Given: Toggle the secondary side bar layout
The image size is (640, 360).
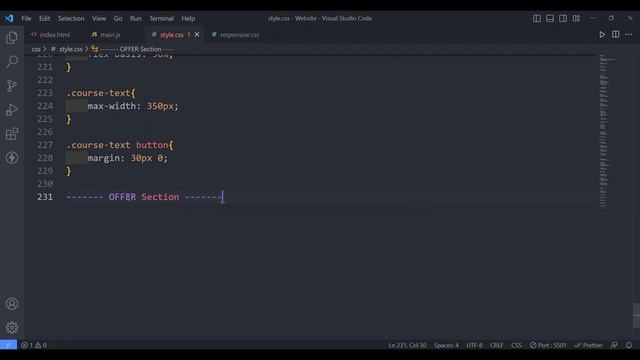Looking at the screenshot, I should 563,18.
